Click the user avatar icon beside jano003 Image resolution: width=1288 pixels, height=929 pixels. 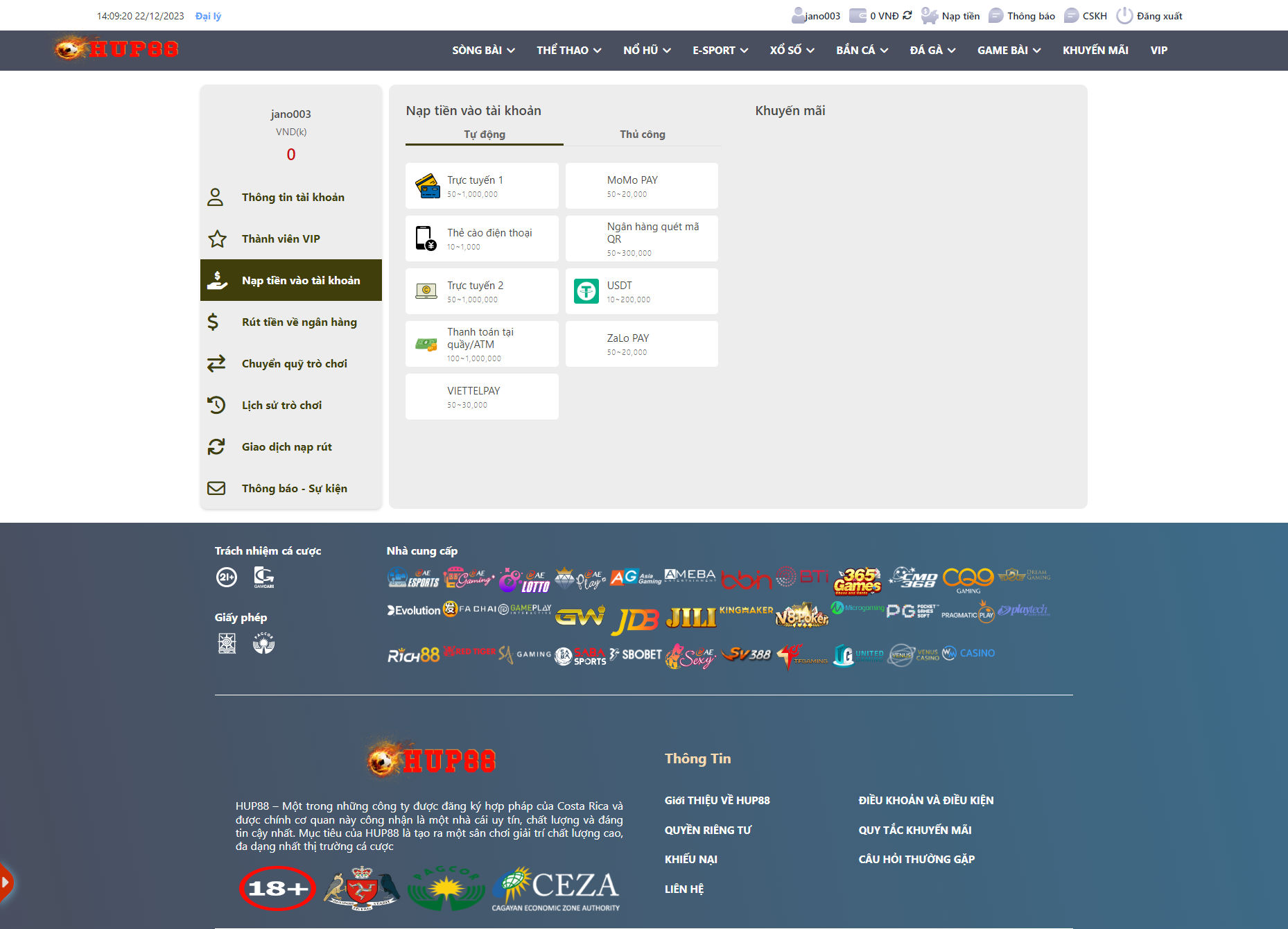pyautogui.click(x=798, y=15)
